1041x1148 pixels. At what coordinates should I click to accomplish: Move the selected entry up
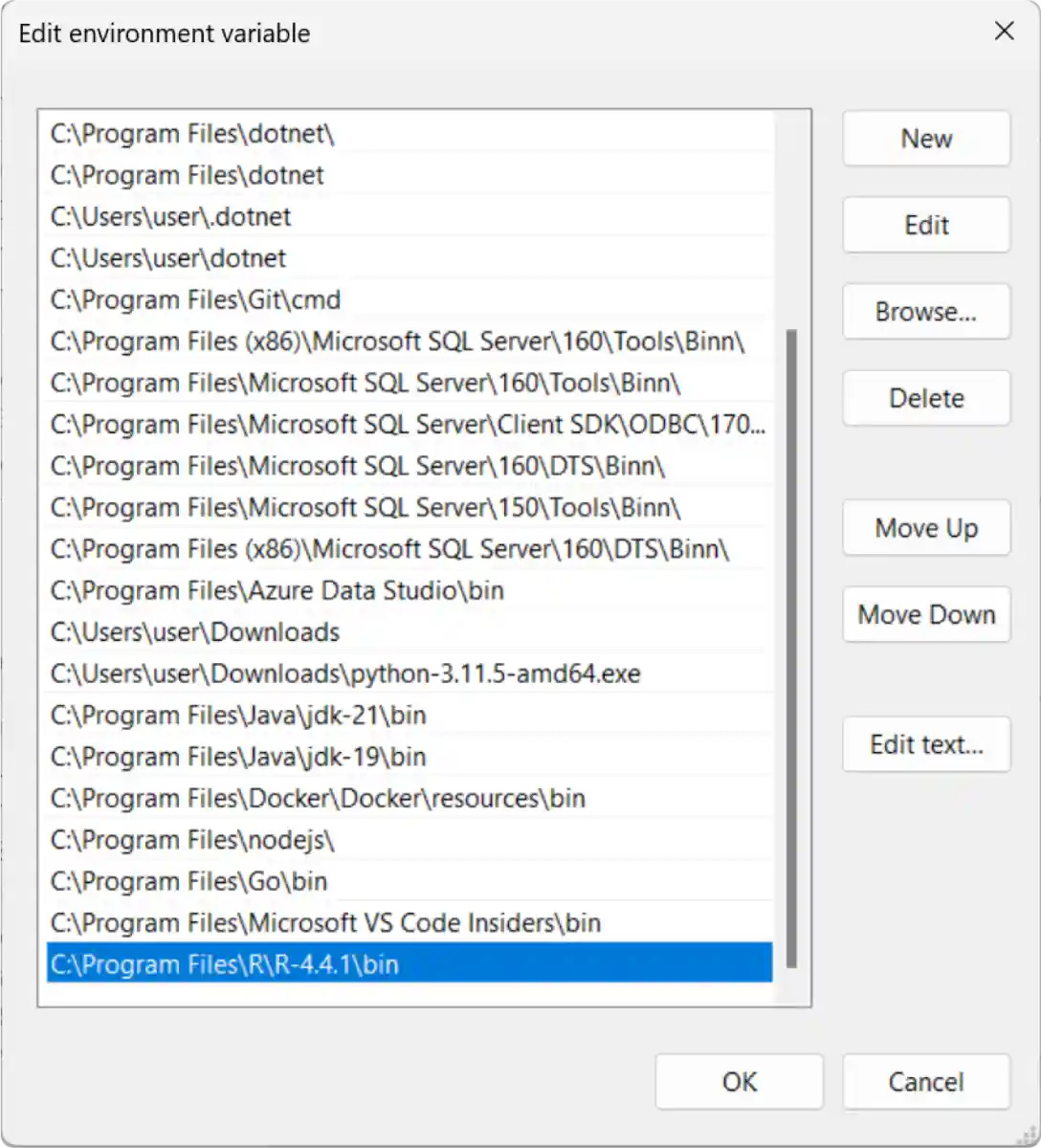pyautogui.click(x=925, y=527)
